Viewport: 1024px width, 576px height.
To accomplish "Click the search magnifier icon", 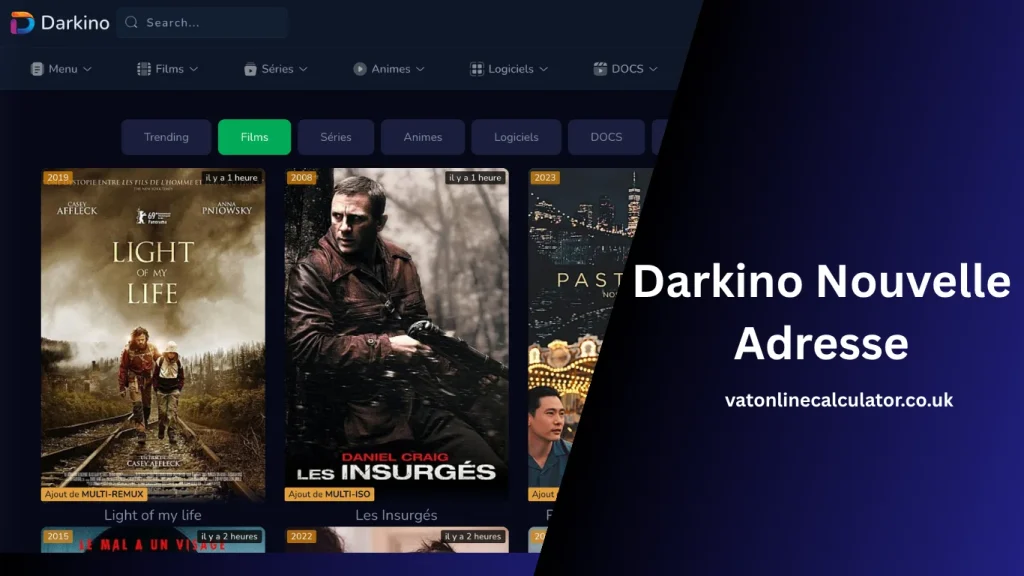I will [x=131, y=22].
